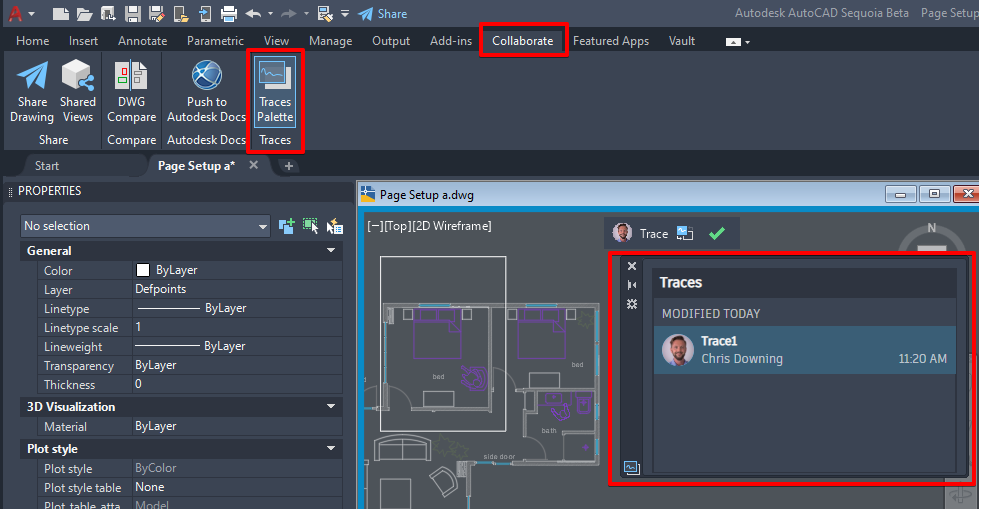Select the Layer Defpoints value field

(x=237, y=289)
